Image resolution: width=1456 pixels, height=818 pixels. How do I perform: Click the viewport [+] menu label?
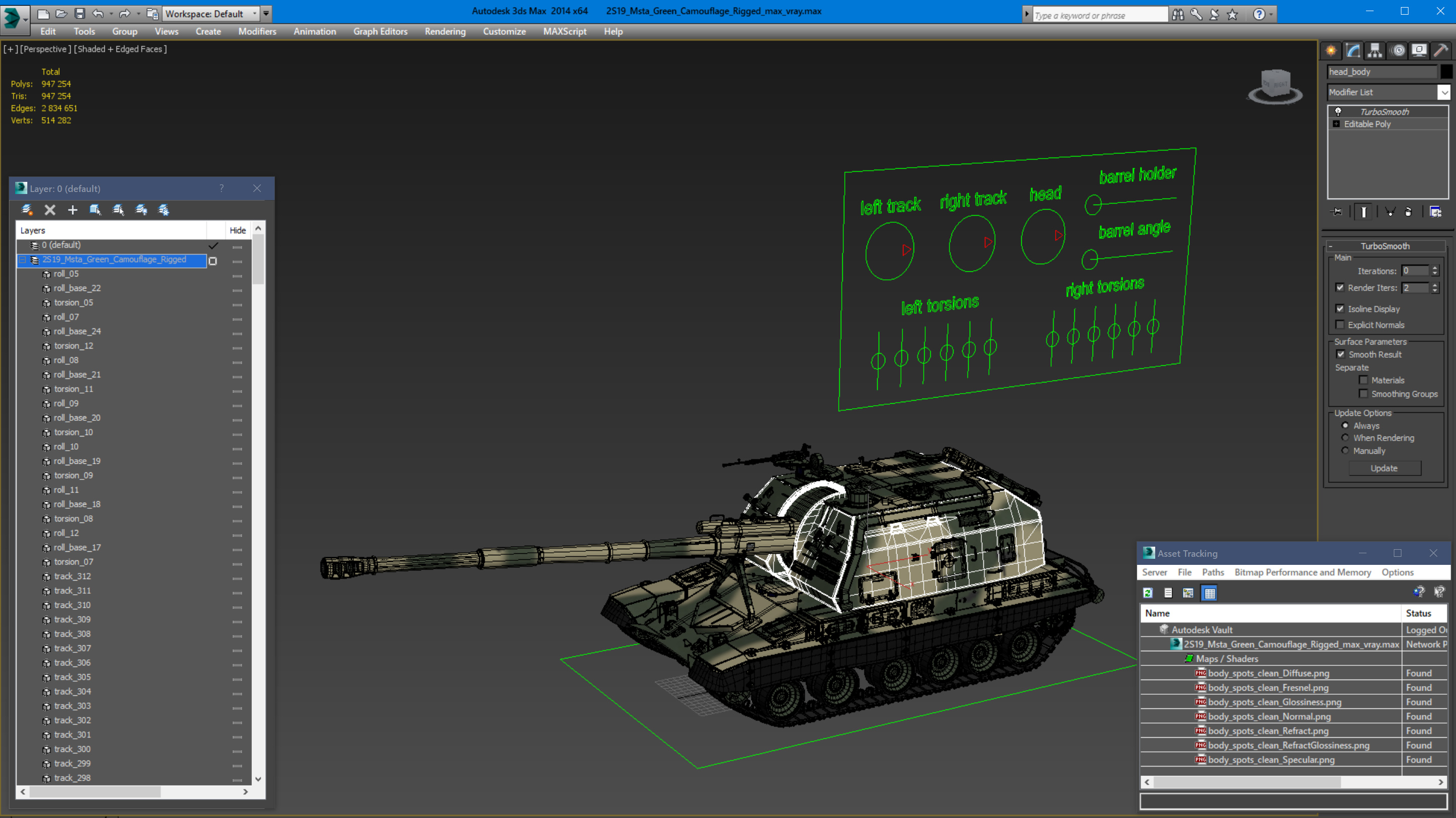pos(10,49)
